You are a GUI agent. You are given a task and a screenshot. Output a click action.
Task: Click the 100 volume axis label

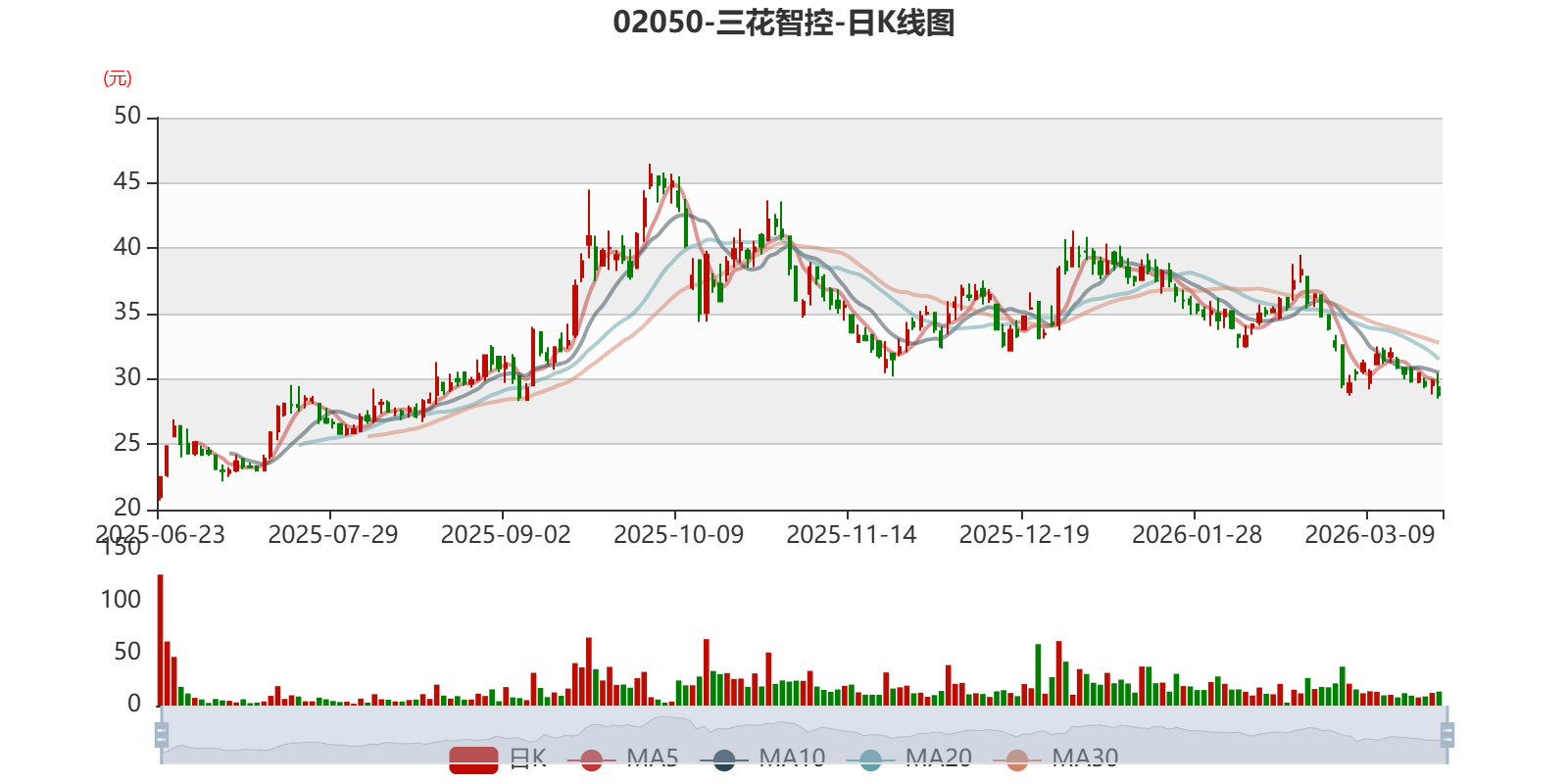tap(121, 600)
